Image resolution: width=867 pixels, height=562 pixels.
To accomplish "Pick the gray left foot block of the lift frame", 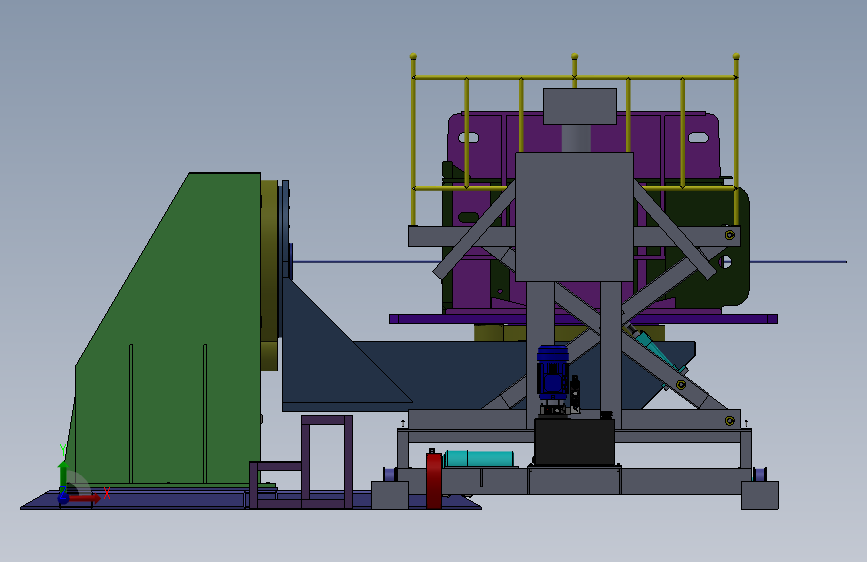I will tap(390, 495).
